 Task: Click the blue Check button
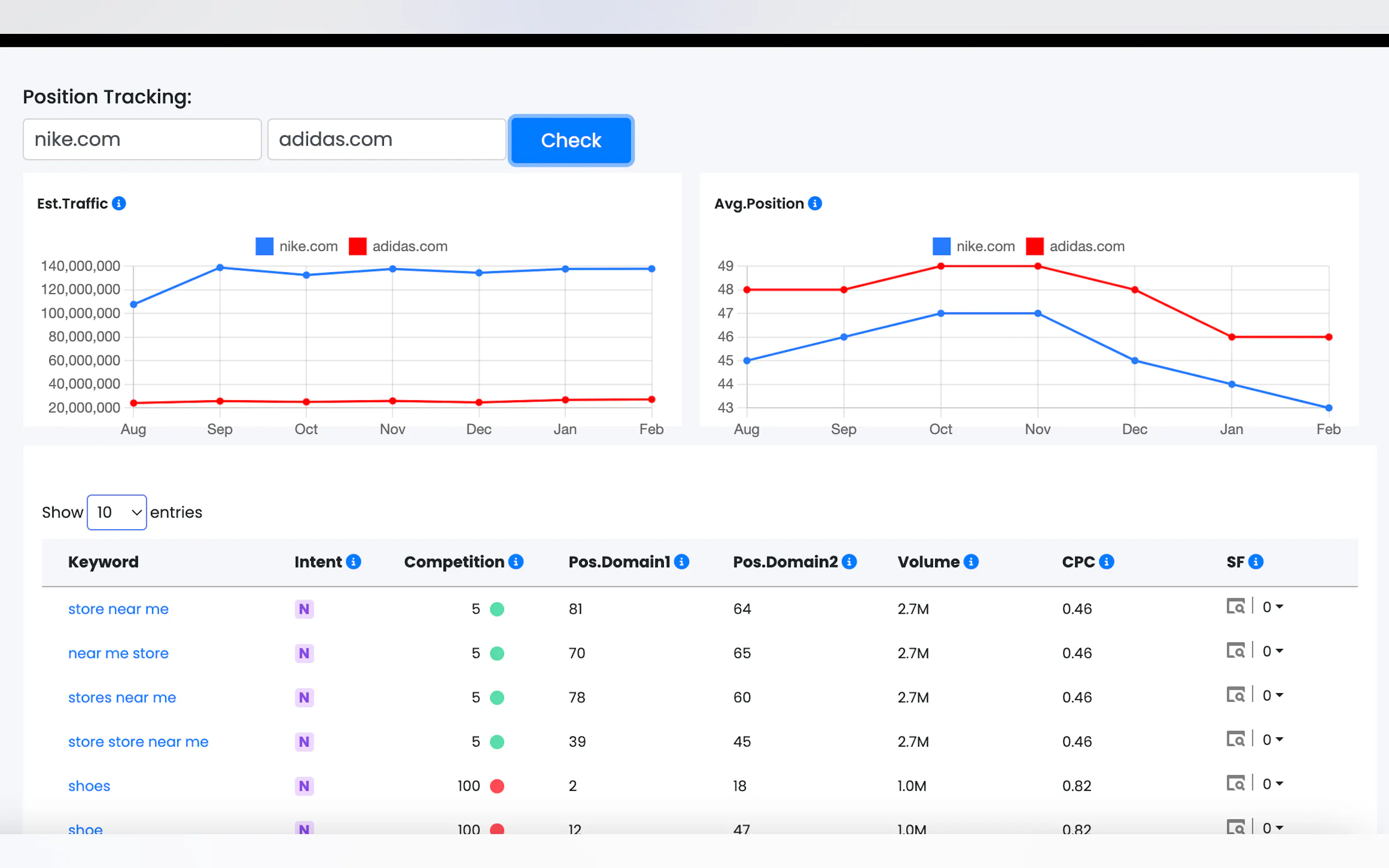571,140
